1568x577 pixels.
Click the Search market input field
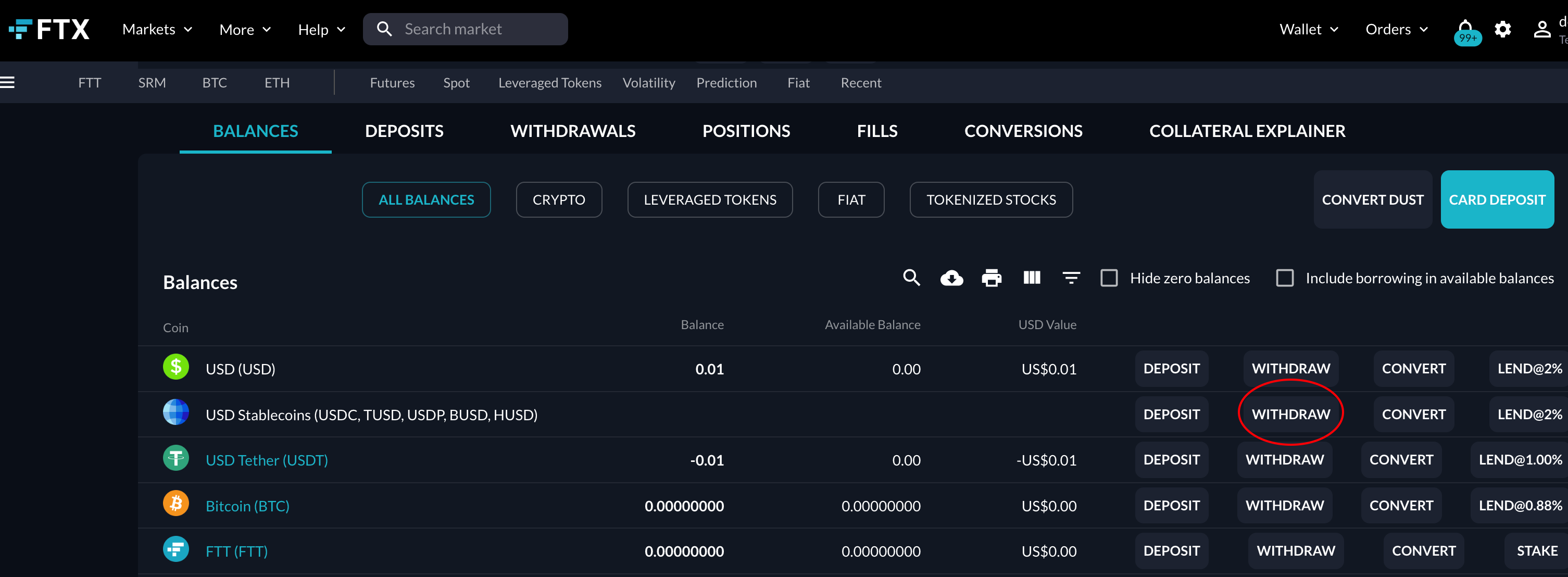[465, 29]
